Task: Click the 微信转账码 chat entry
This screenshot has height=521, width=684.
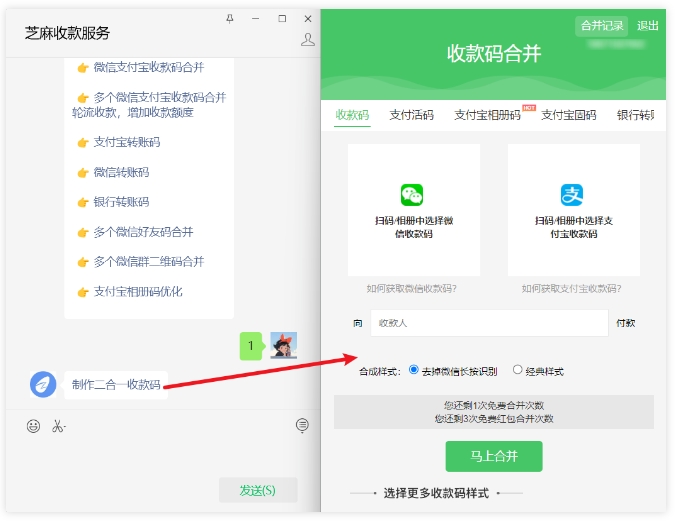Action: tap(121, 172)
